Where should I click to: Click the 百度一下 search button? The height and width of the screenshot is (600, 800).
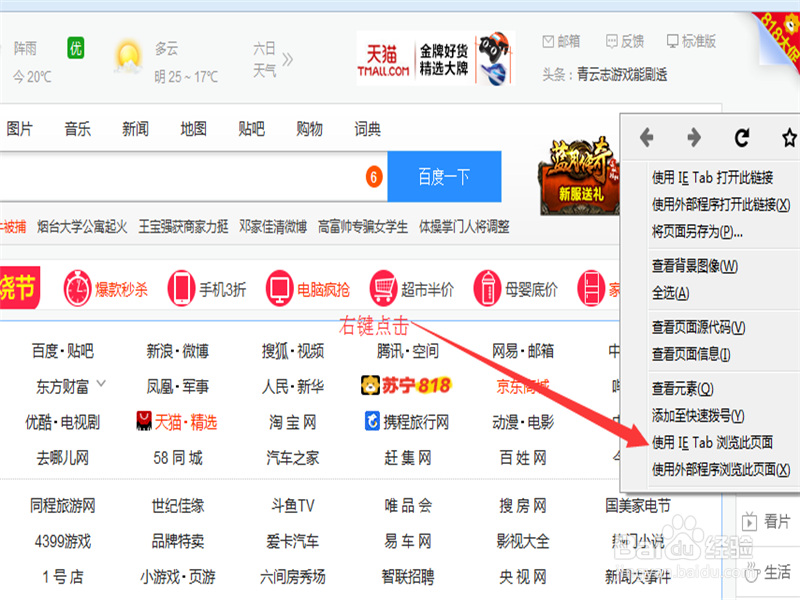(444, 177)
